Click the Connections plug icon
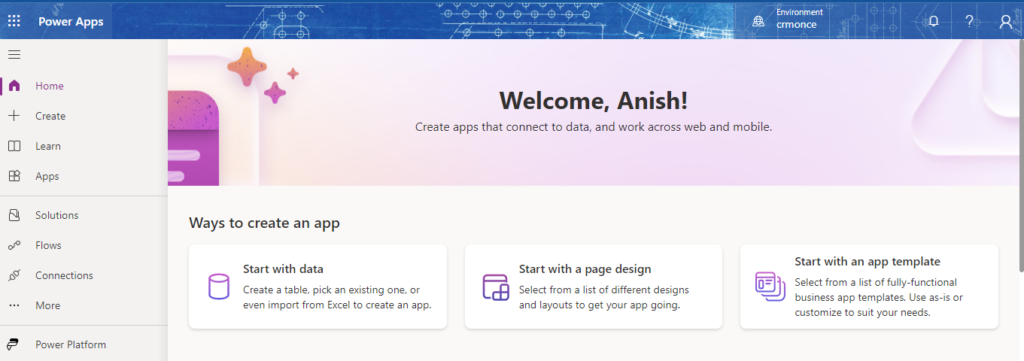Image resolution: width=1024 pixels, height=361 pixels. (14, 275)
